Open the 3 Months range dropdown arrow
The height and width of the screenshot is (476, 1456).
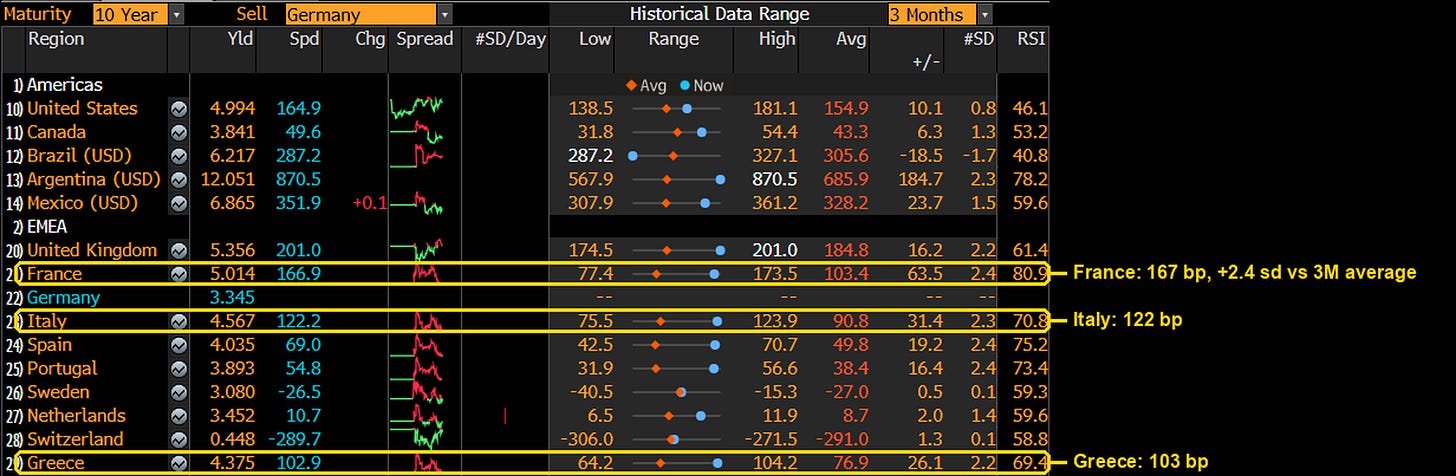click(x=985, y=15)
